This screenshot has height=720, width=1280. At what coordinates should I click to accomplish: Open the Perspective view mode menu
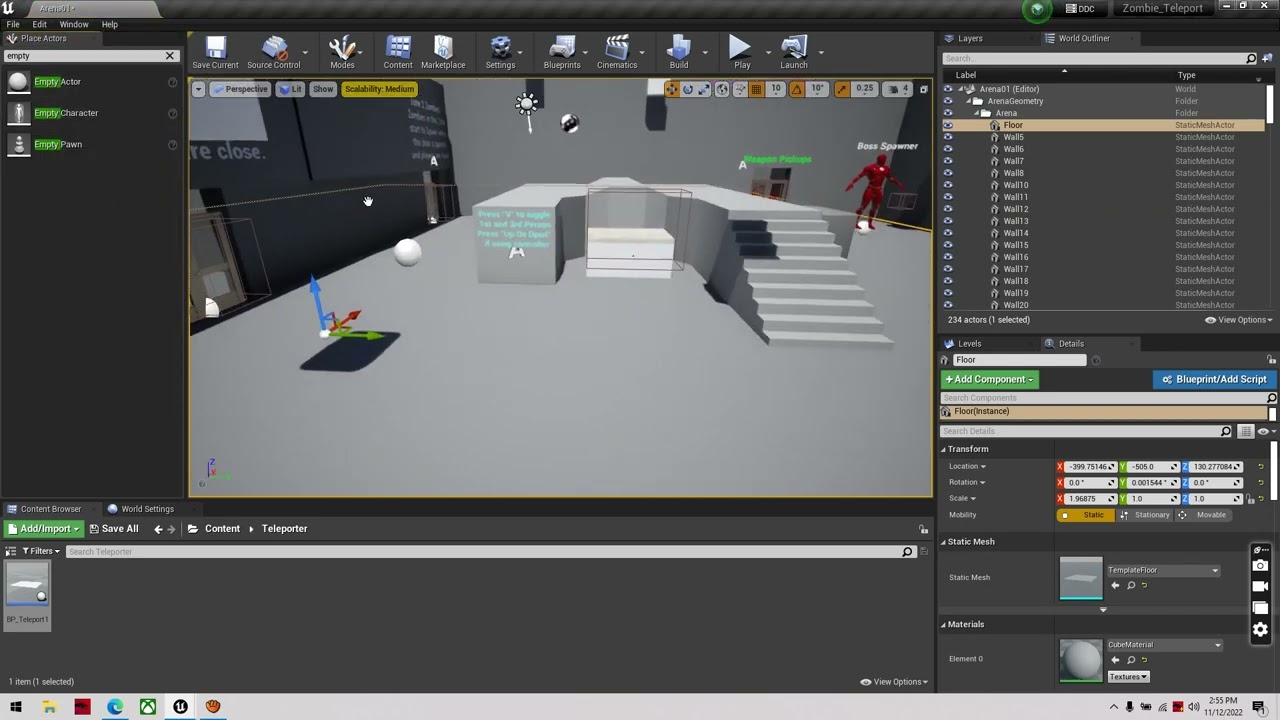click(240, 89)
